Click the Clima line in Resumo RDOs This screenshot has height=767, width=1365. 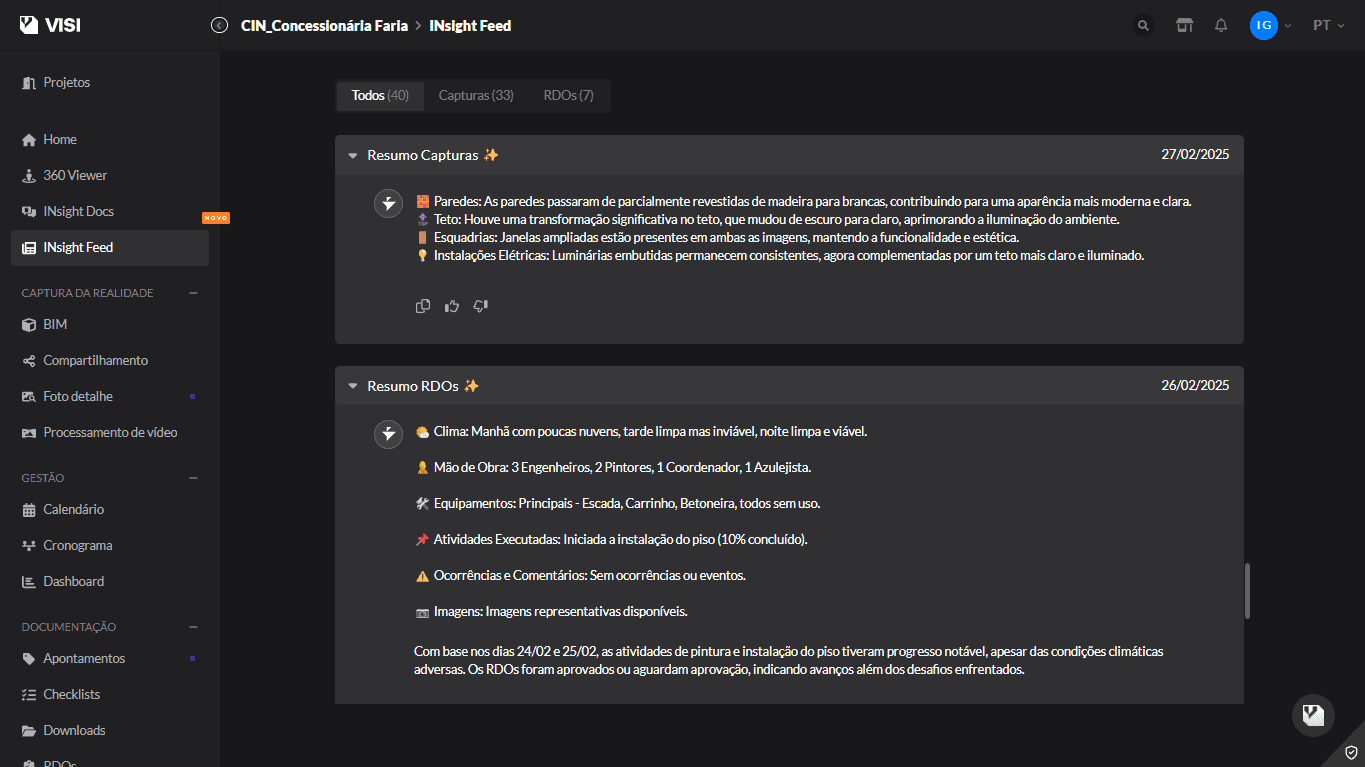641,432
